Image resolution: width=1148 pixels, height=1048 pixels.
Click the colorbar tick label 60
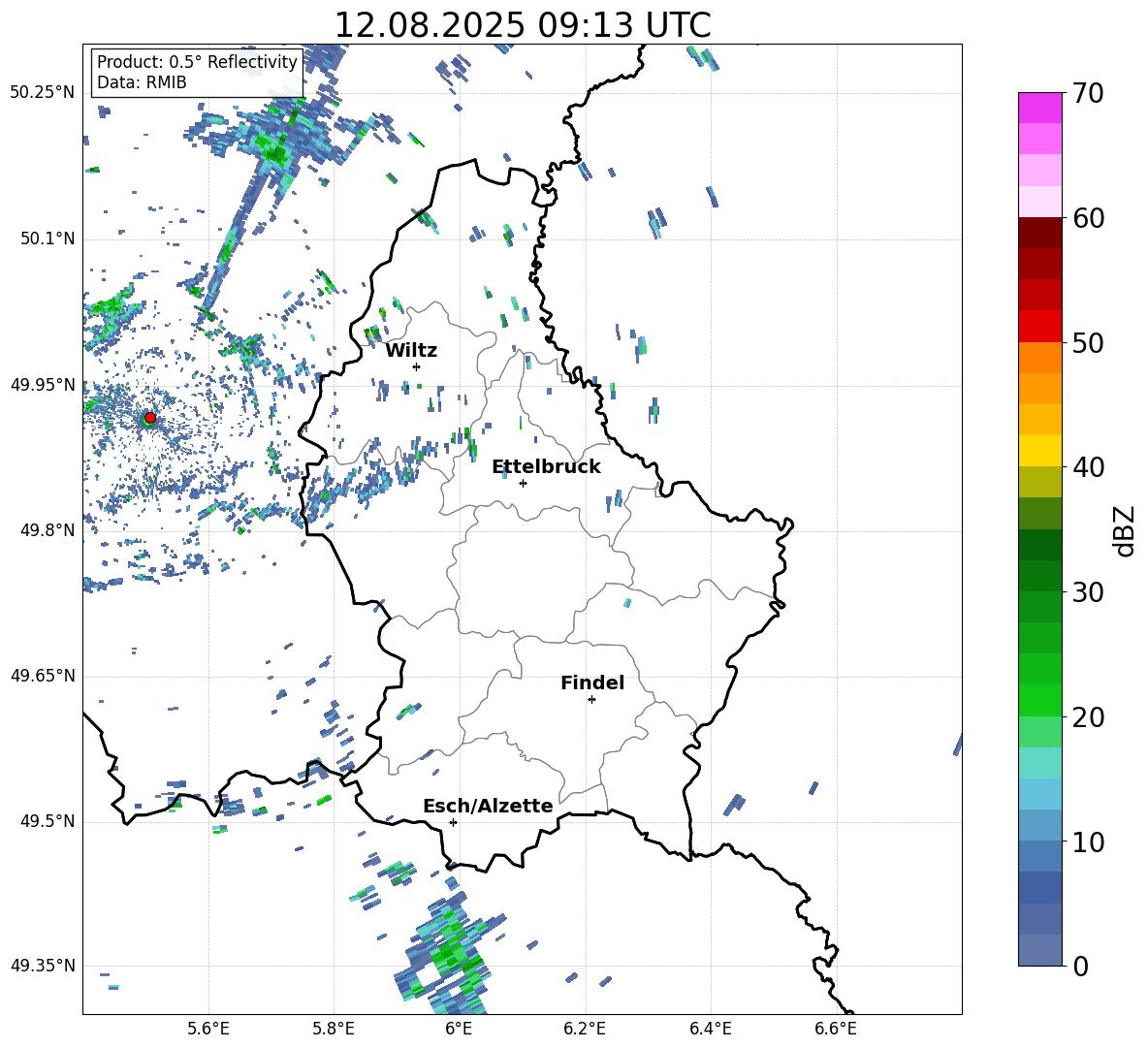(1088, 218)
